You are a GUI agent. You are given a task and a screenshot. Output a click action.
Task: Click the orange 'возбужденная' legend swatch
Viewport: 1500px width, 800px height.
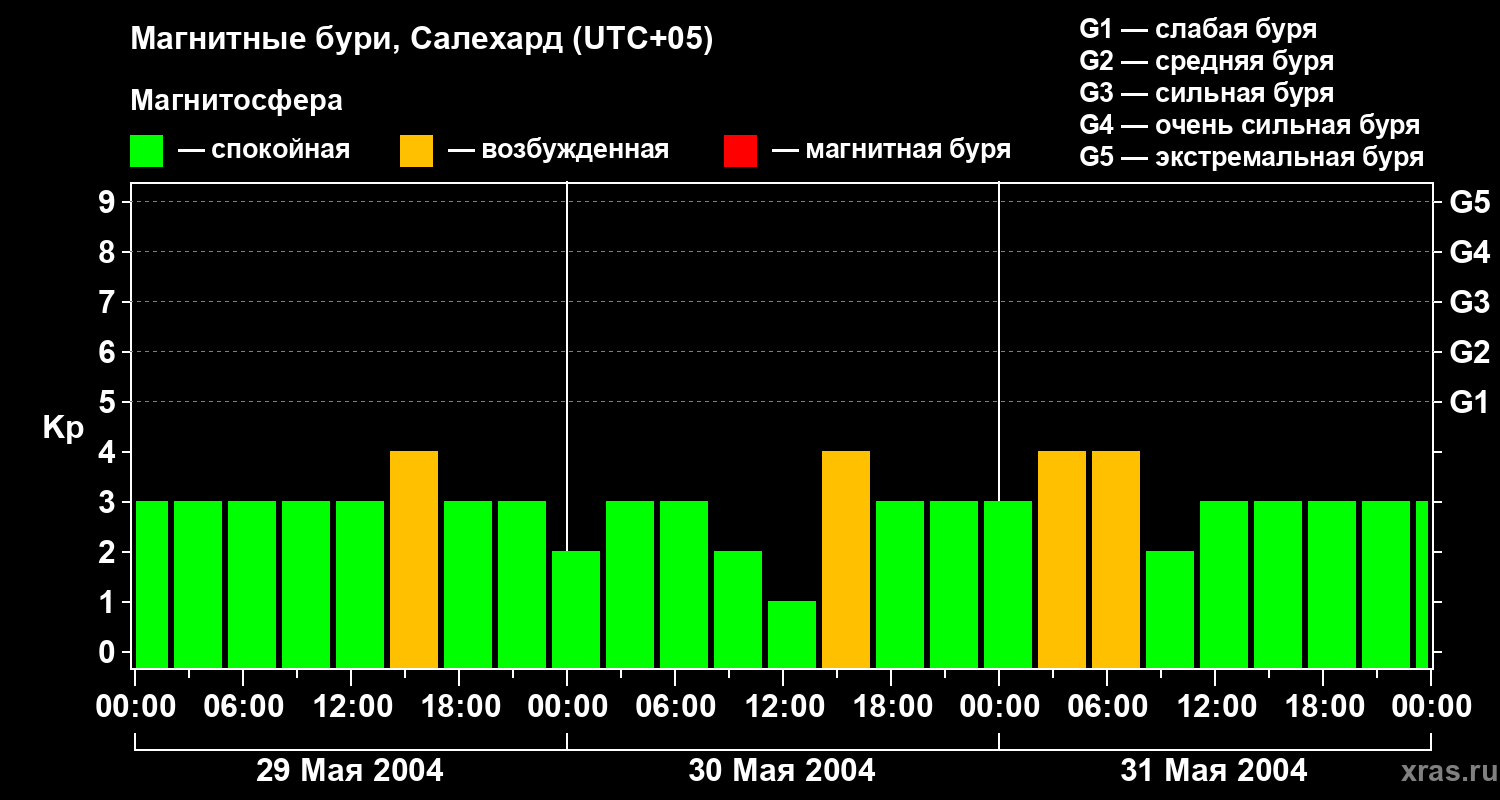click(x=417, y=150)
